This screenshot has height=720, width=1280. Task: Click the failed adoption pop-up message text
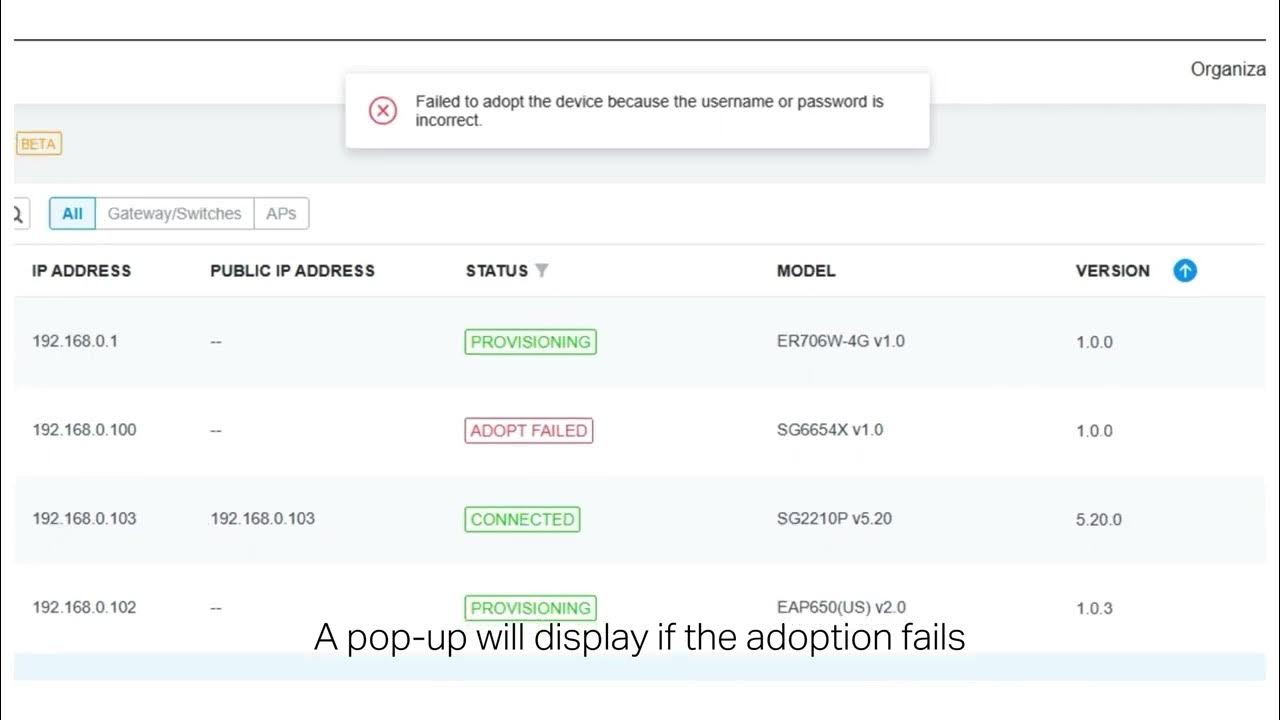coord(649,111)
